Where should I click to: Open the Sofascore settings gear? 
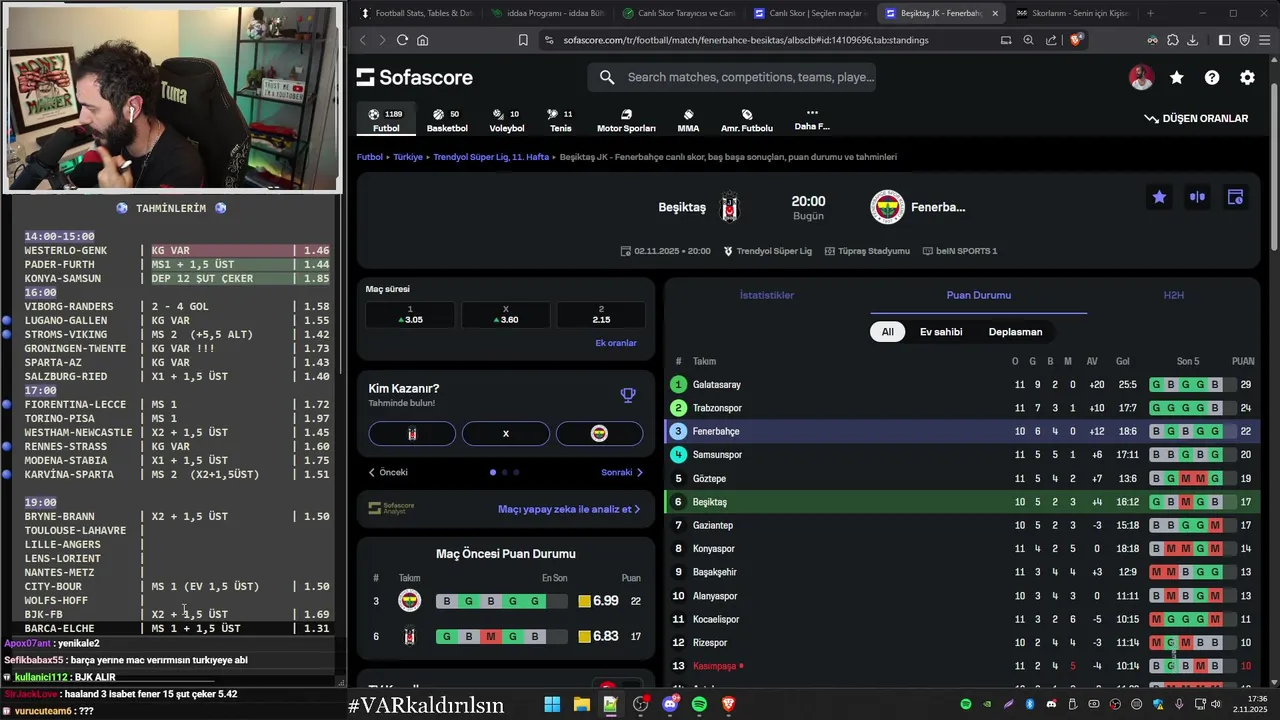coord(1247,77)
